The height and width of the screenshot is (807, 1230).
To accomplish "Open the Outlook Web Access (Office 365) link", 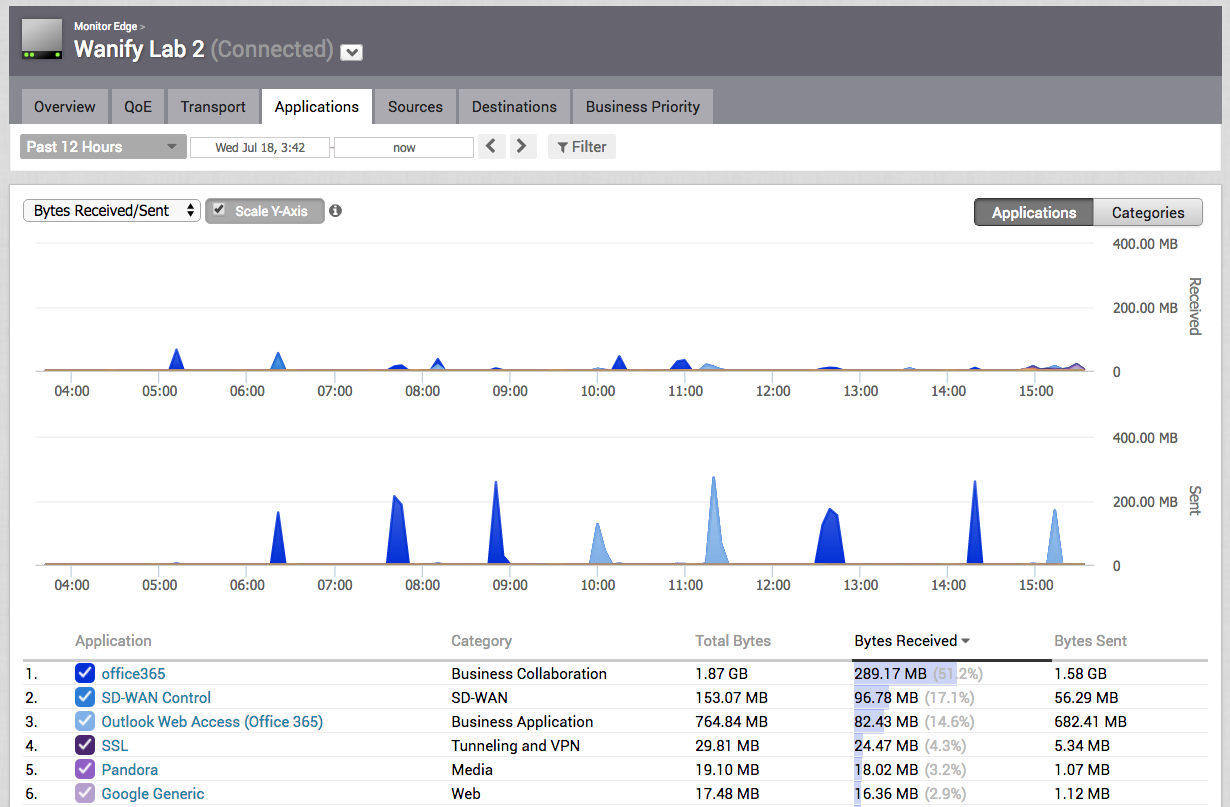I will pos(212,722).
